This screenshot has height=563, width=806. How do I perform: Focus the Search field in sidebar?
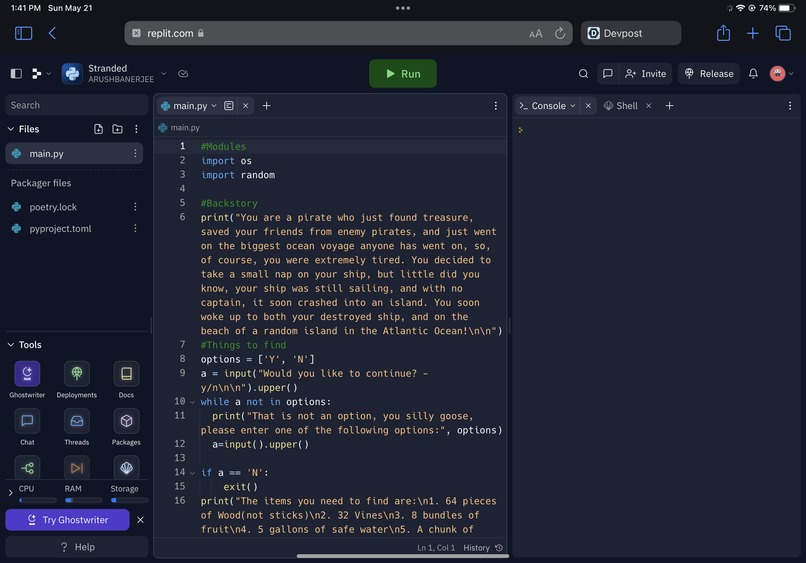coord(77,105)
